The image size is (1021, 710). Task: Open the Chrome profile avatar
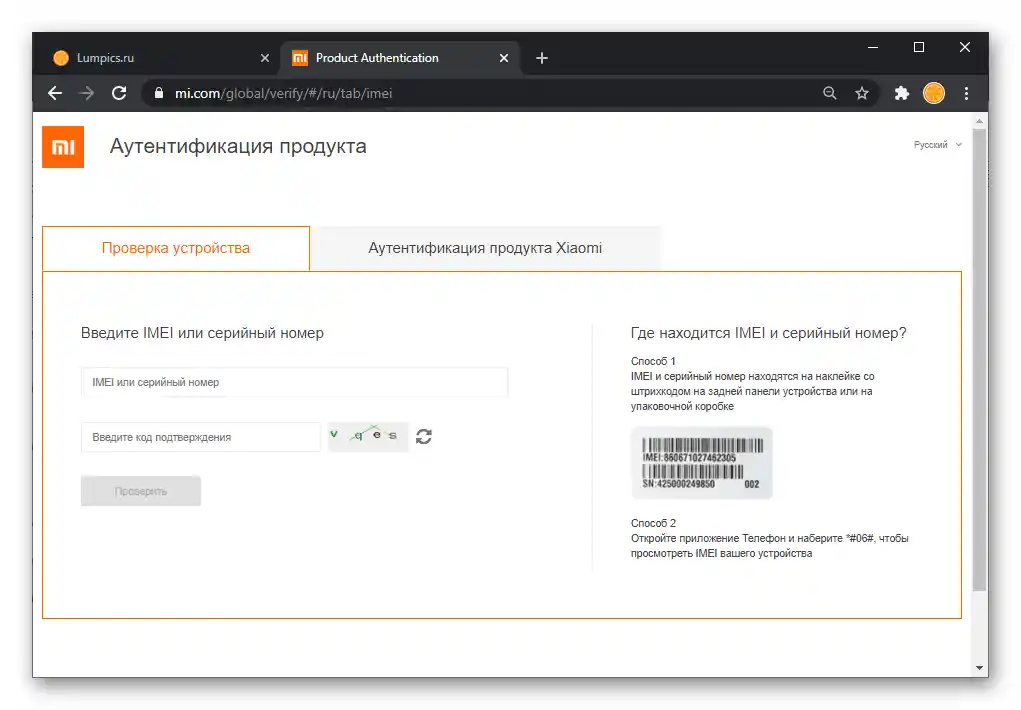click(x=934, y=93)
